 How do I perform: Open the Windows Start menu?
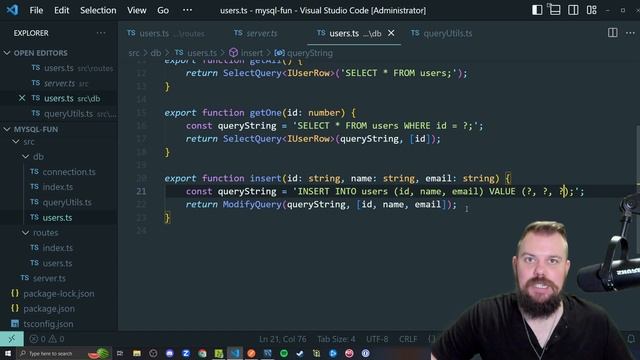(x=8, y=353)
